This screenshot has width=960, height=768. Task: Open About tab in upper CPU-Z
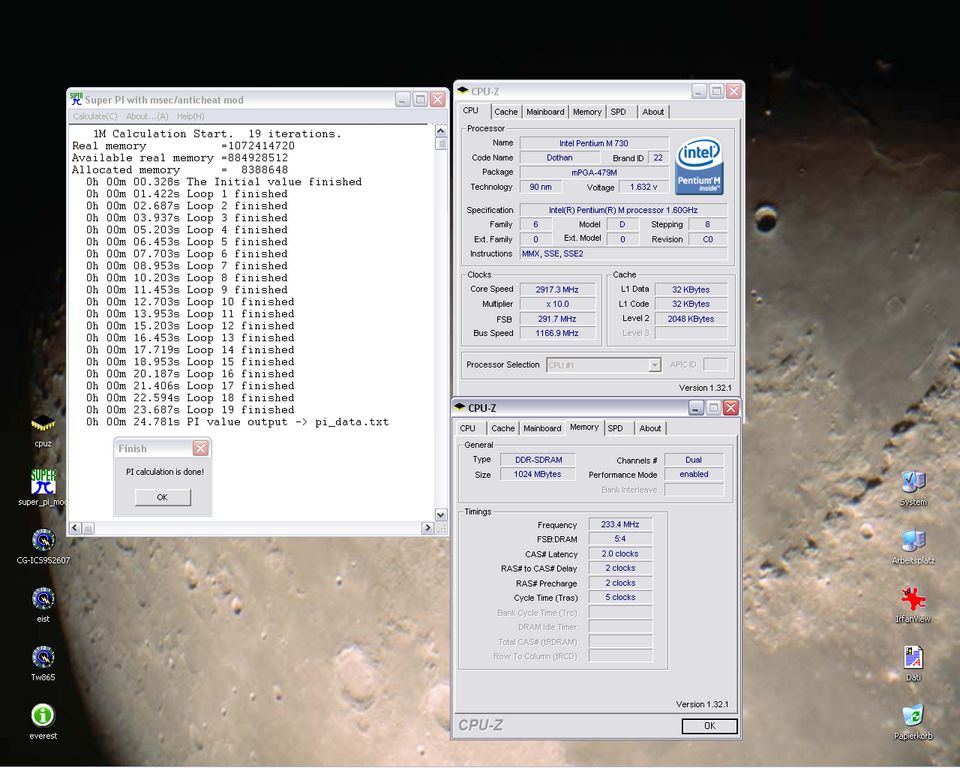click(x=653, y=112)
